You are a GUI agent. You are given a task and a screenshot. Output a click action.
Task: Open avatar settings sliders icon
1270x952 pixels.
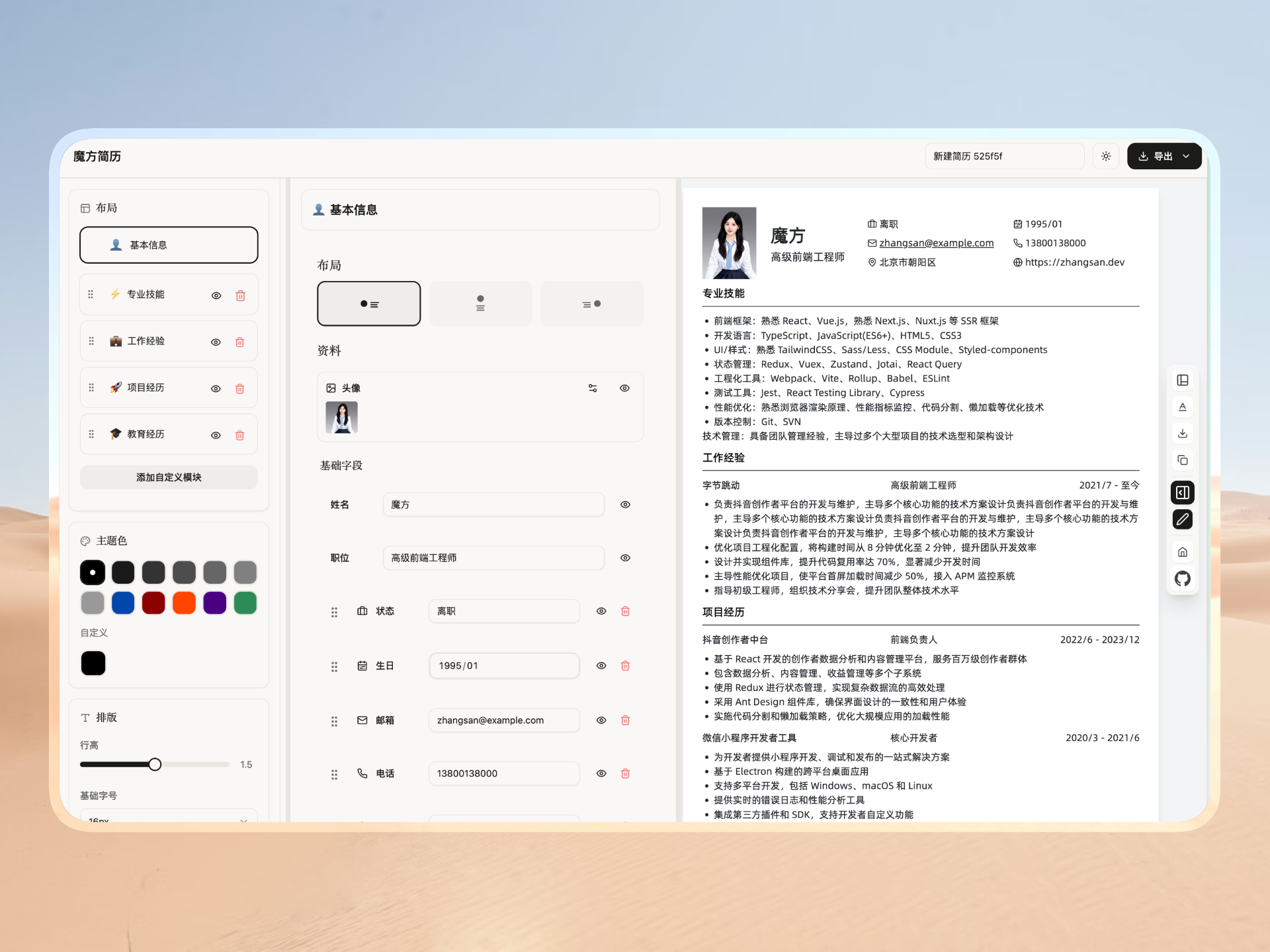tap(593, 388)
